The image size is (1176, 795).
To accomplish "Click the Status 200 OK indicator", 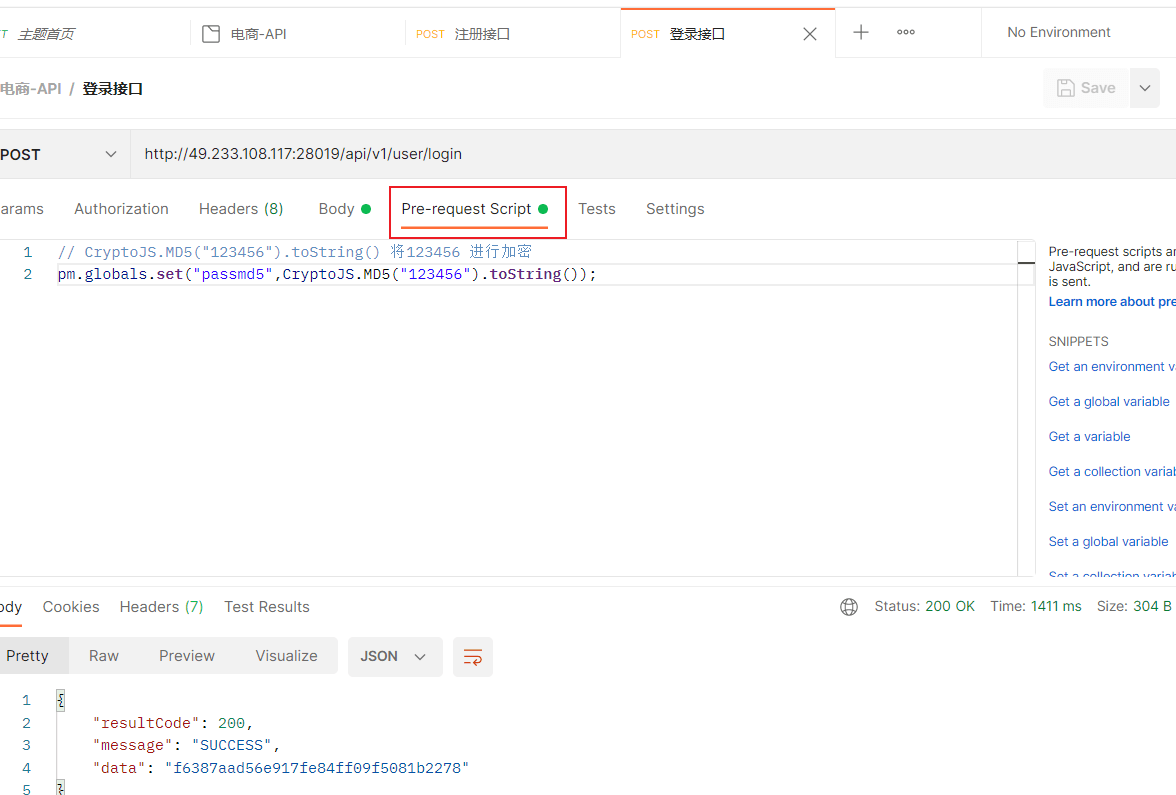I will tap(924, 607).
